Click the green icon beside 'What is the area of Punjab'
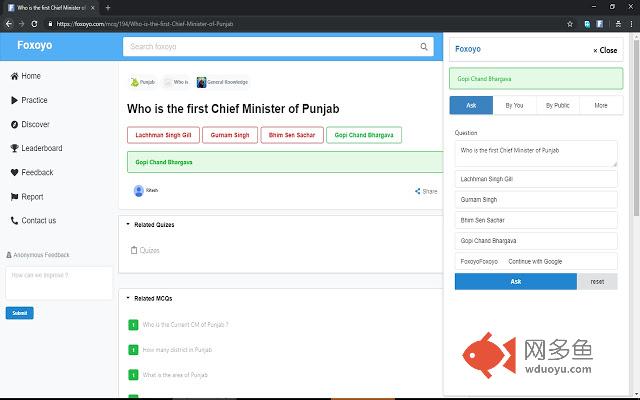640x400 pixels. [133, 375]
